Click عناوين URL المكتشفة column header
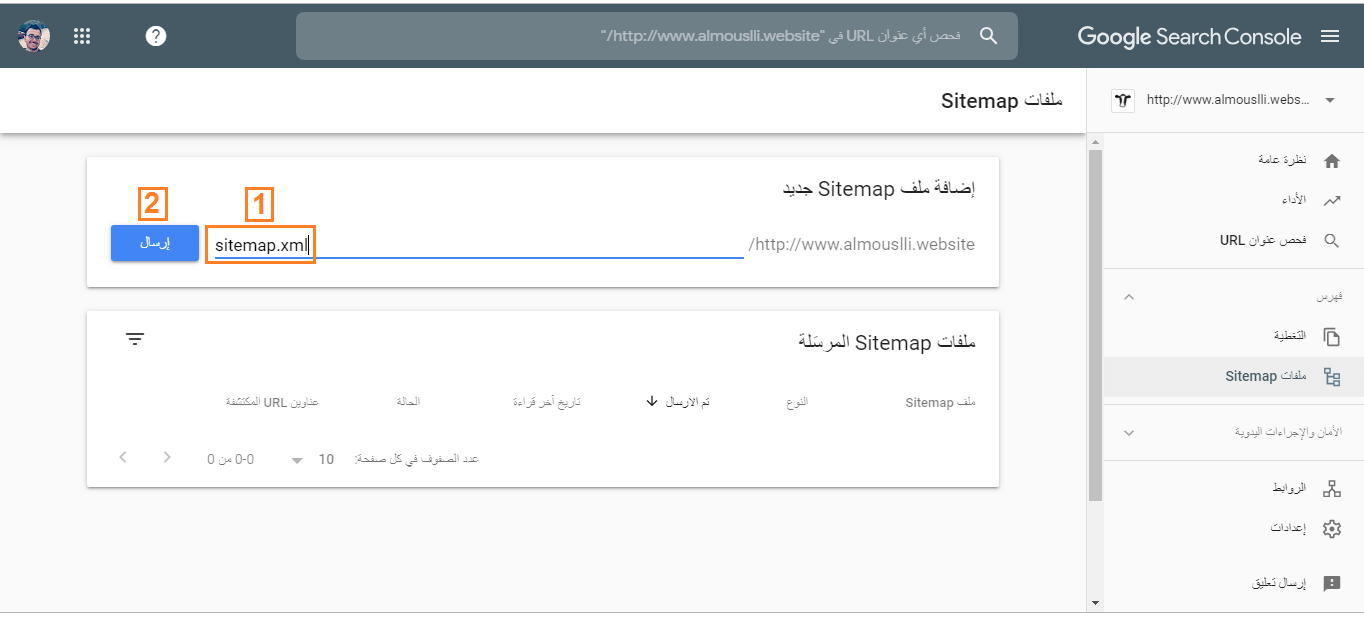The height and width of the screenshot is (617, 1364). click(x=272, y=402)
